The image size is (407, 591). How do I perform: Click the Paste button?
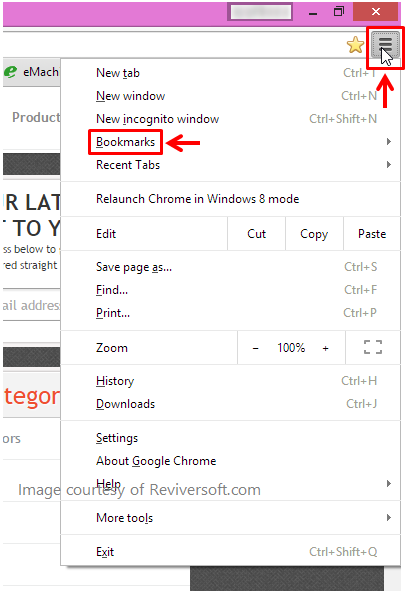point(372,234)
